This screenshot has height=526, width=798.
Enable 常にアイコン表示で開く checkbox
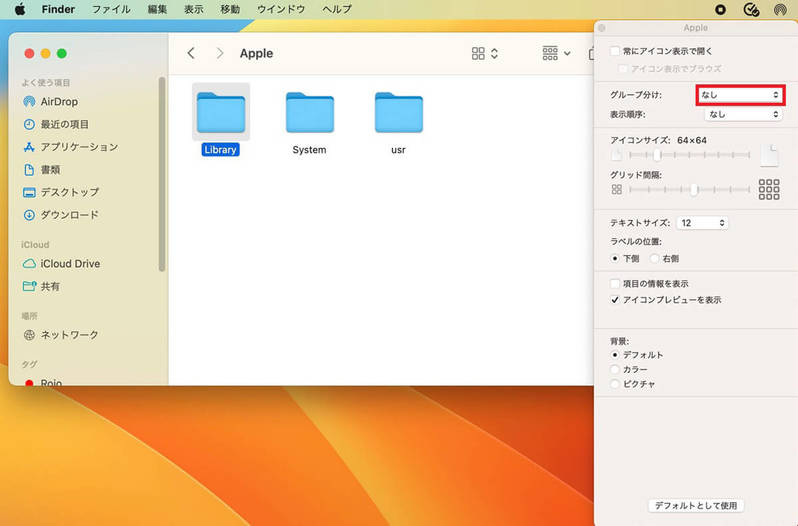tap(615, 51)
